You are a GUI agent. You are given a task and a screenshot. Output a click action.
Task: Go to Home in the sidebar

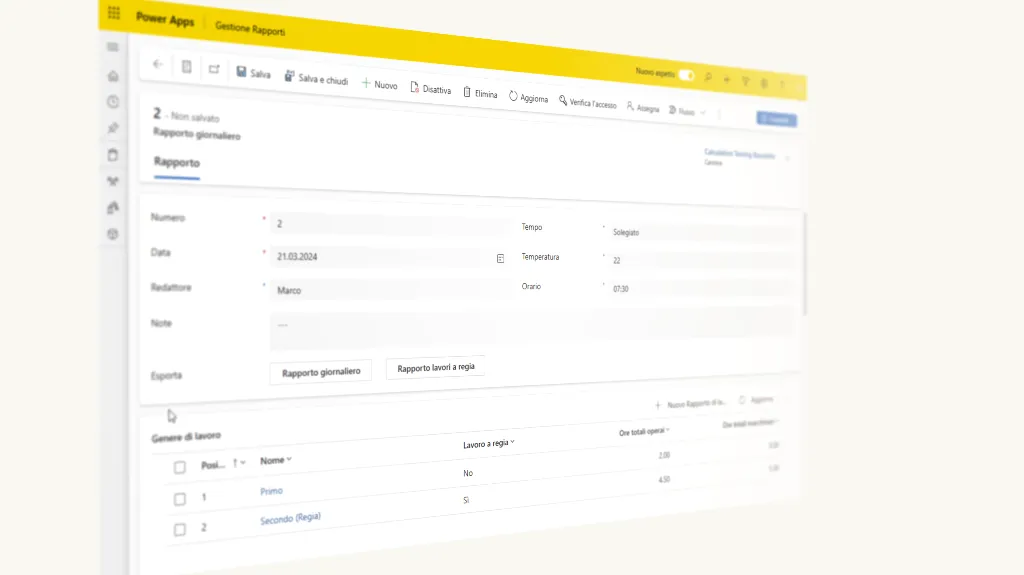coord(113,76)
